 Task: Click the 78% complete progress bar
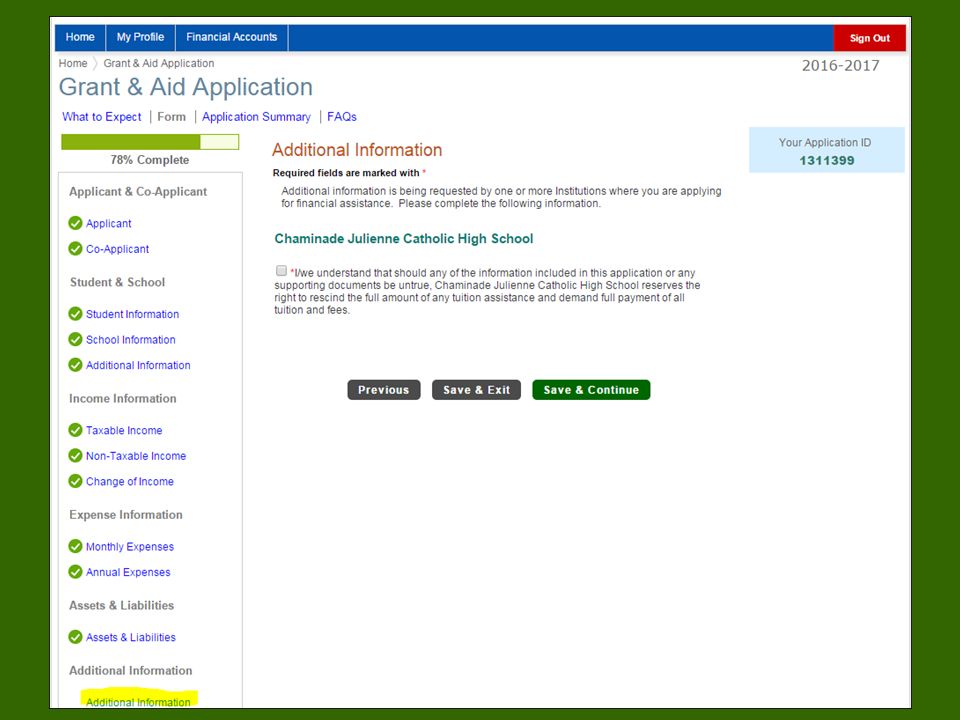click(x=150, y=142)
